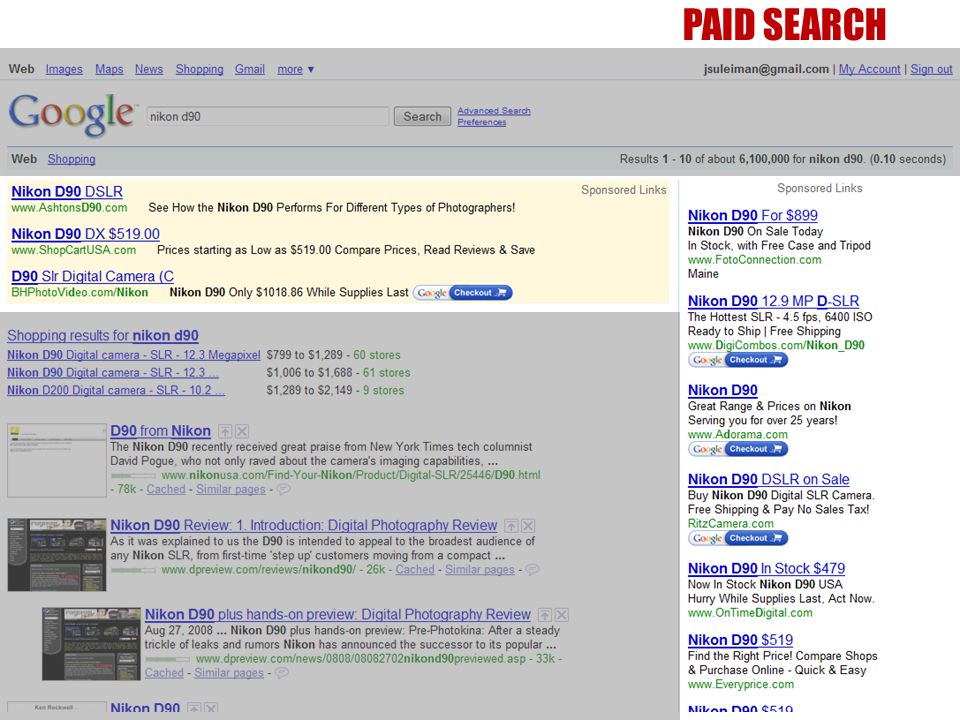The width and height of the screenshot is (960, 720).
Task: Open Nikon D90 12.3 Megapixel shopping result
Action: pyautogui.click(x=133, y=355)
